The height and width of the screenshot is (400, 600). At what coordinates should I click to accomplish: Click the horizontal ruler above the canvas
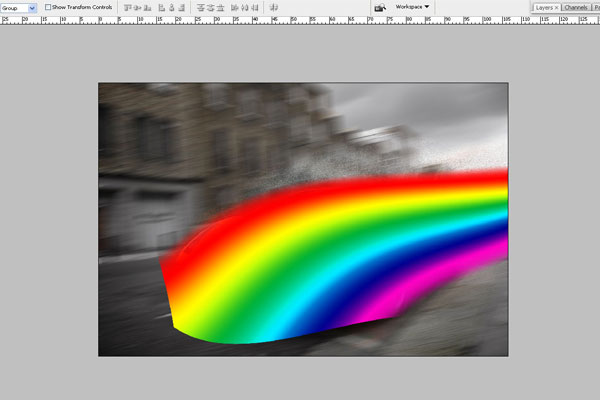[x=300, y=20]
